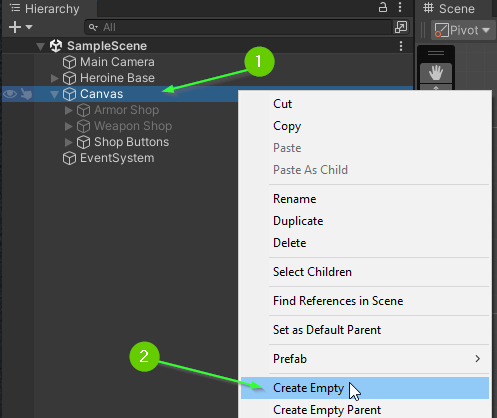This screenshot has width=497, height=418.
Task: Click the open-in-window icon beside the search bar
Action: point(401,27)
